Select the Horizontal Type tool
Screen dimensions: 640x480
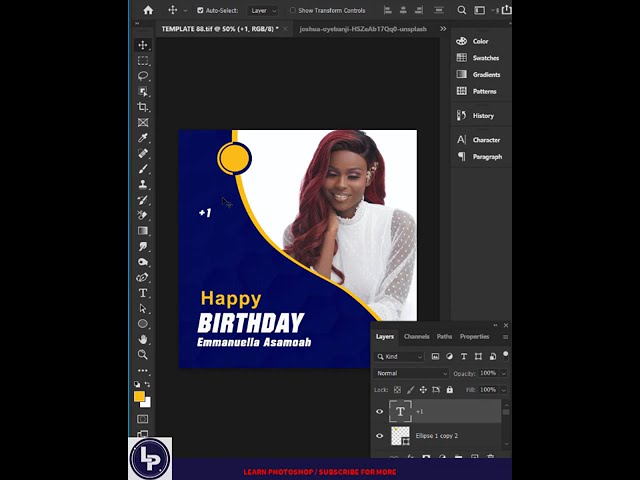click(x=143, y=293)
